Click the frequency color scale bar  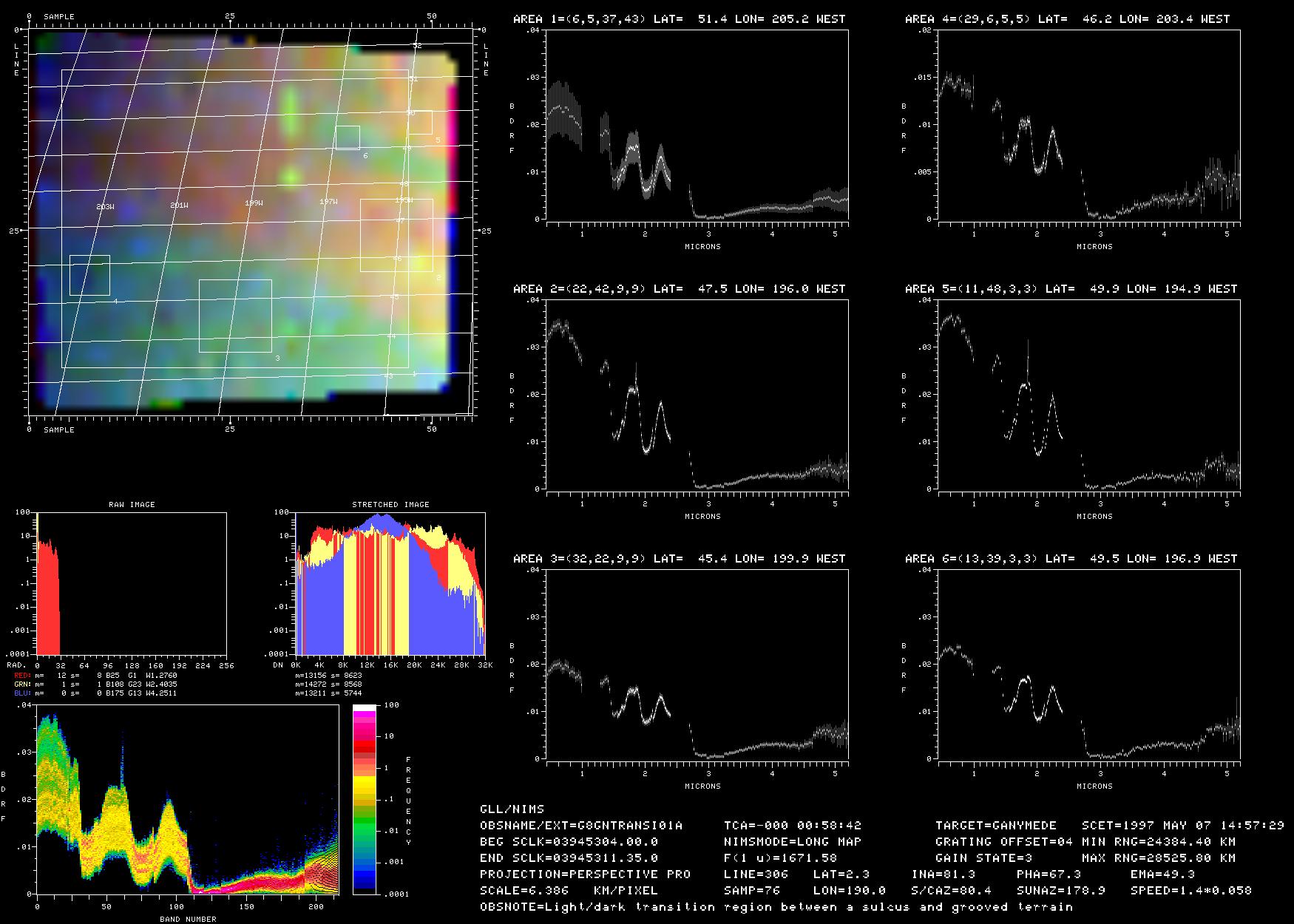pyautogui.click(x=365, y=799)
